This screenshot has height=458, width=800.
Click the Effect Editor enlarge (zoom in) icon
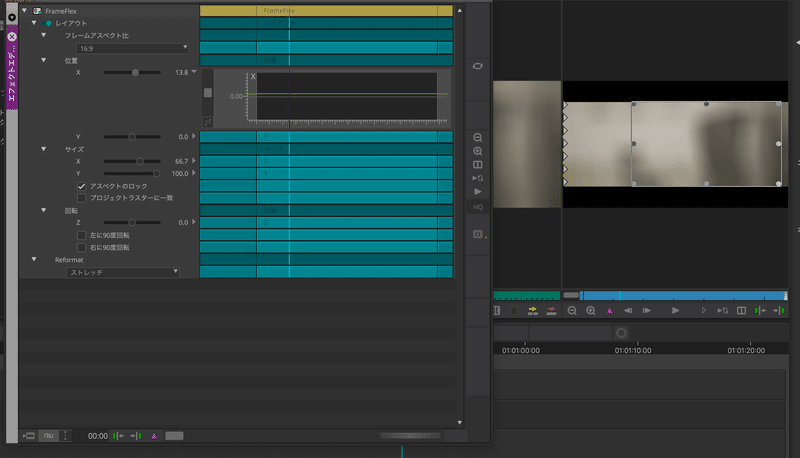[x=478, y=151]
